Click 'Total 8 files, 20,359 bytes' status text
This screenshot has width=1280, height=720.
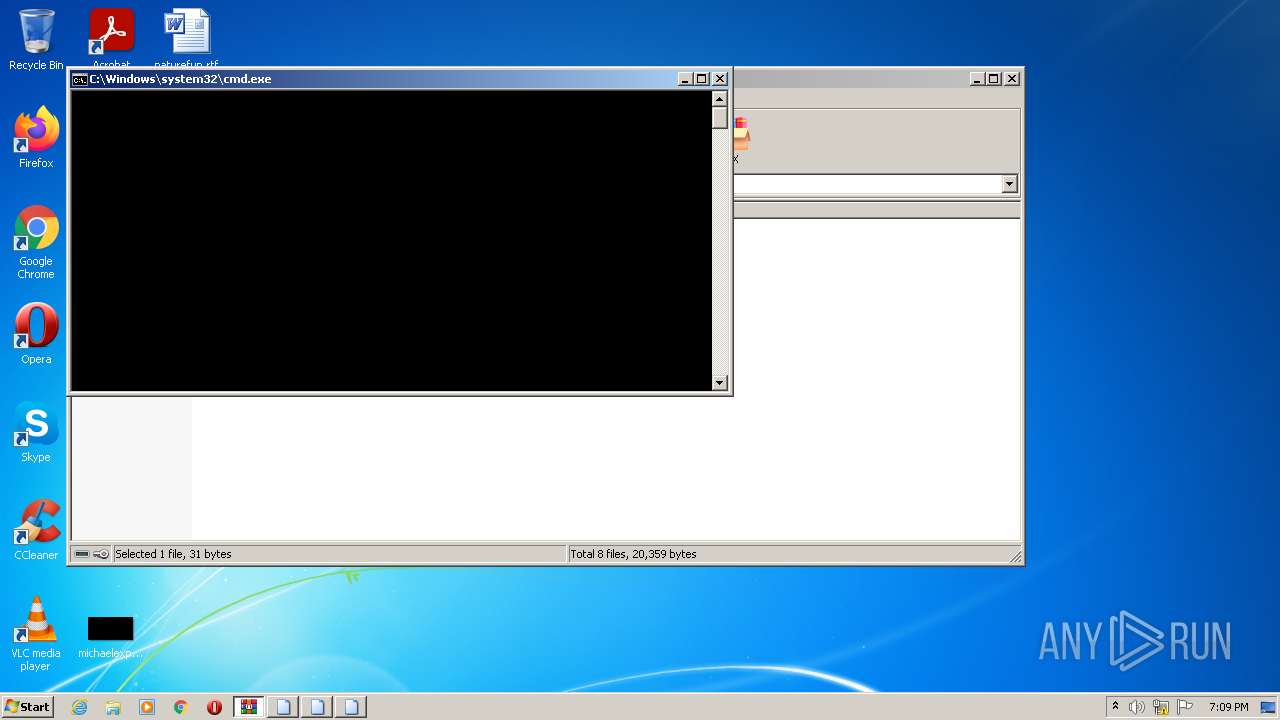[633, 554]
